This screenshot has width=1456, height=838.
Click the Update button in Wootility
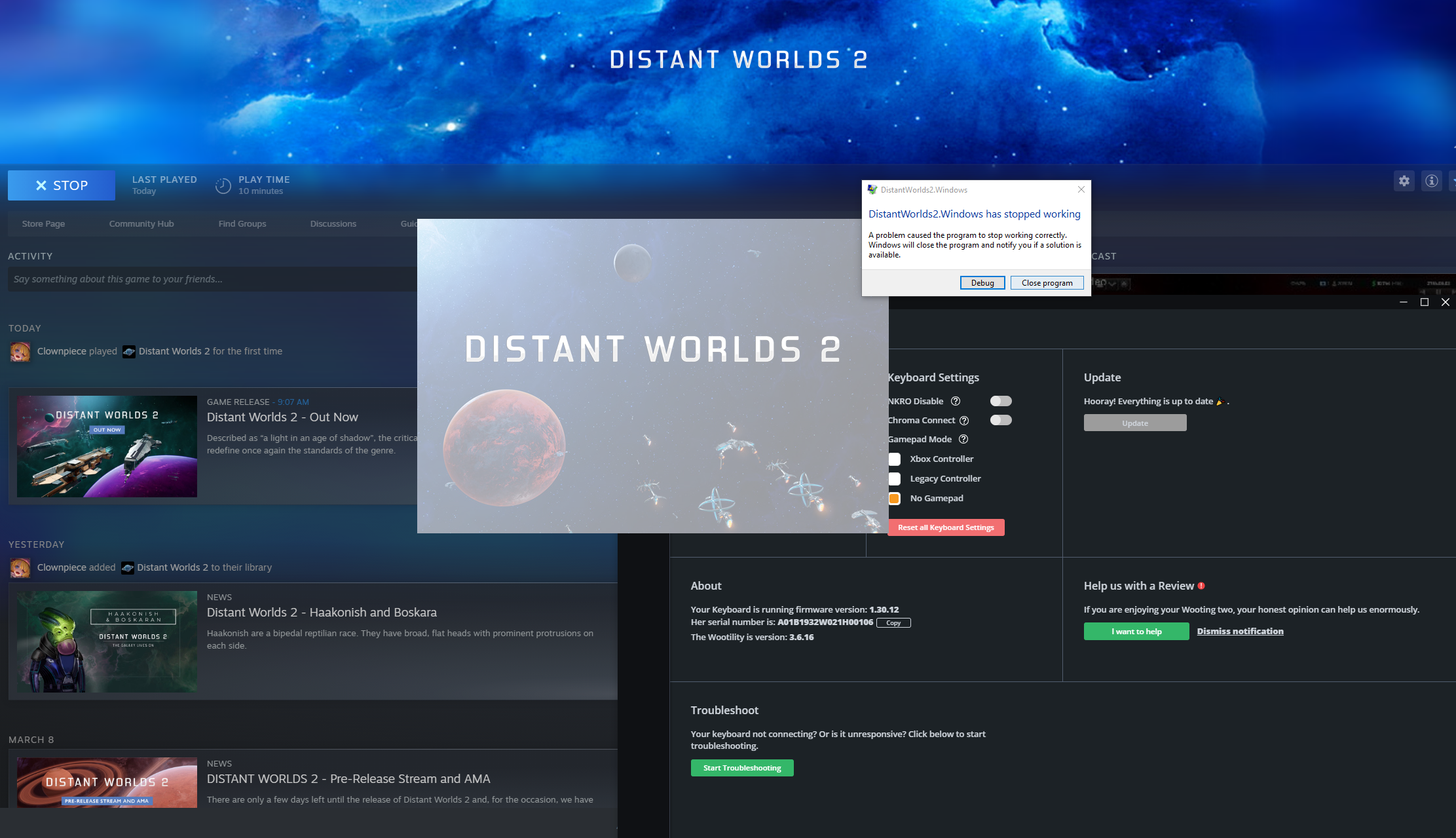point(1135,423)
